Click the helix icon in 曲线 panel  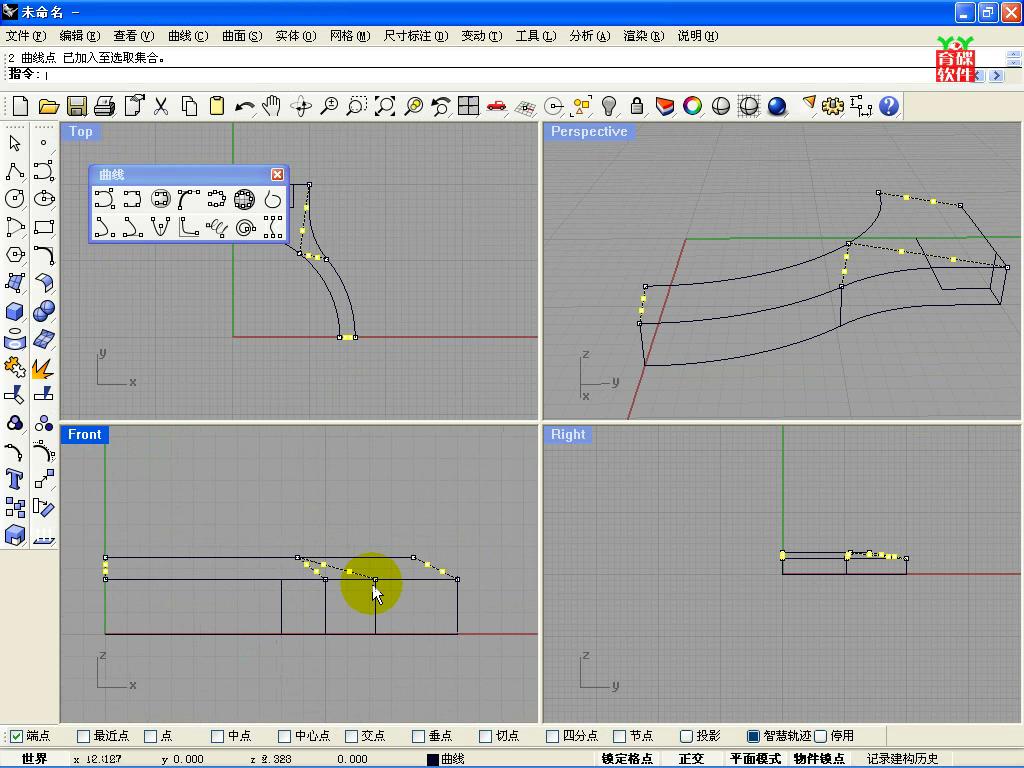(x=217, y=227)
